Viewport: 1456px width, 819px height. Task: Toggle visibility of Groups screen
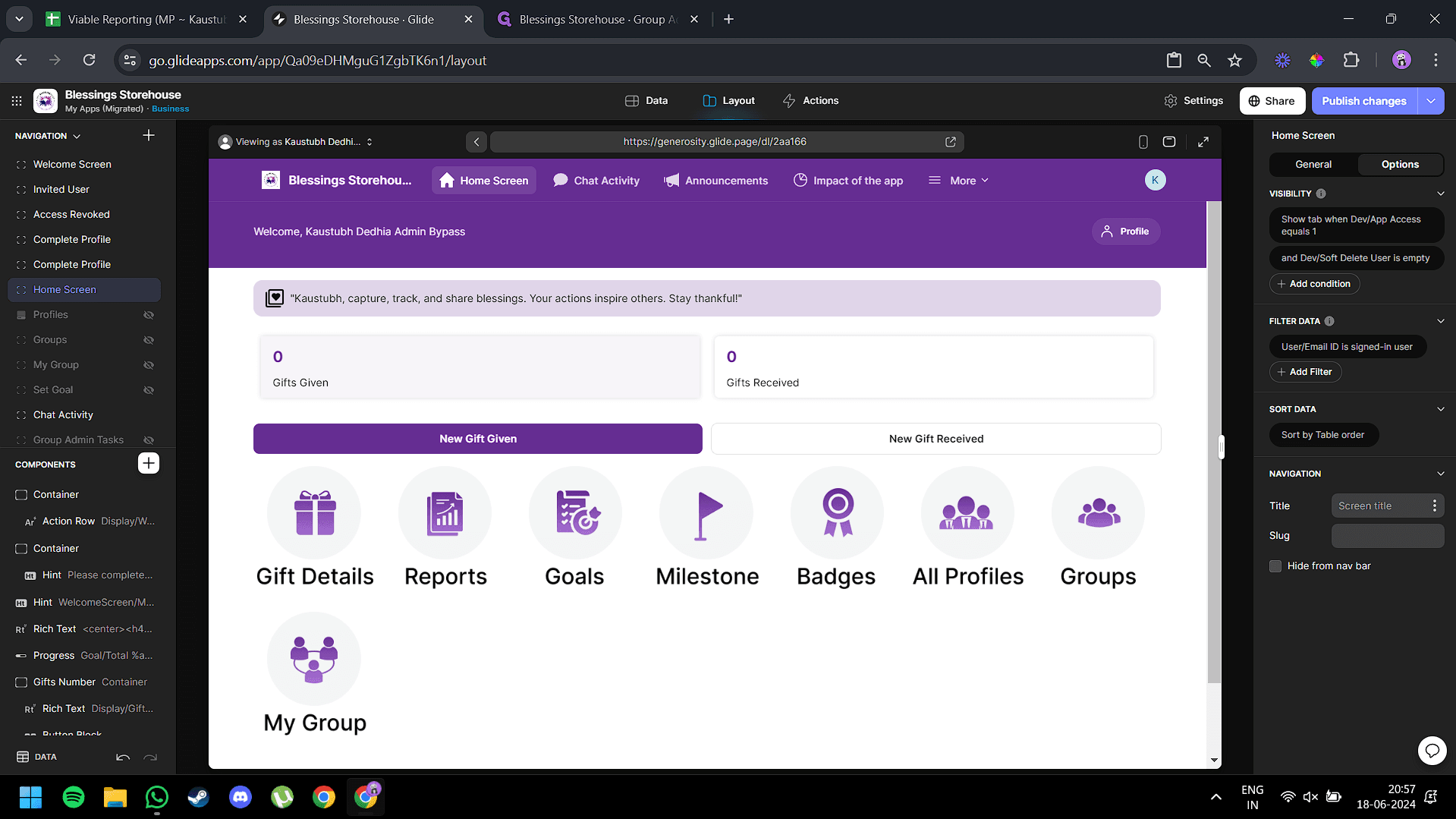(x=149, y=340)
